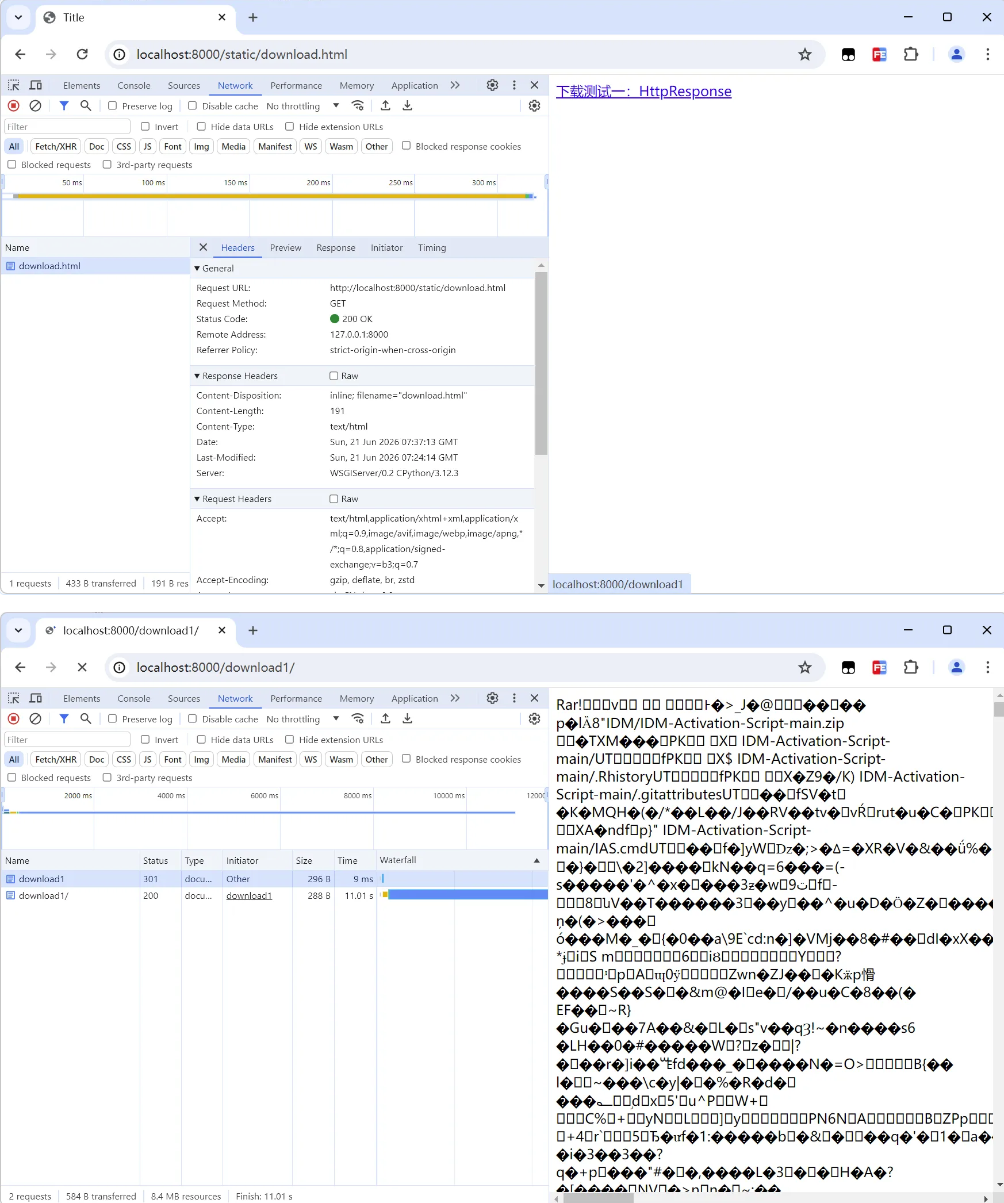Open network search in download1 window DevTools
The height and width of the screenshot is (1203, 1004).
pyautogui.click(x=86, y=719)
